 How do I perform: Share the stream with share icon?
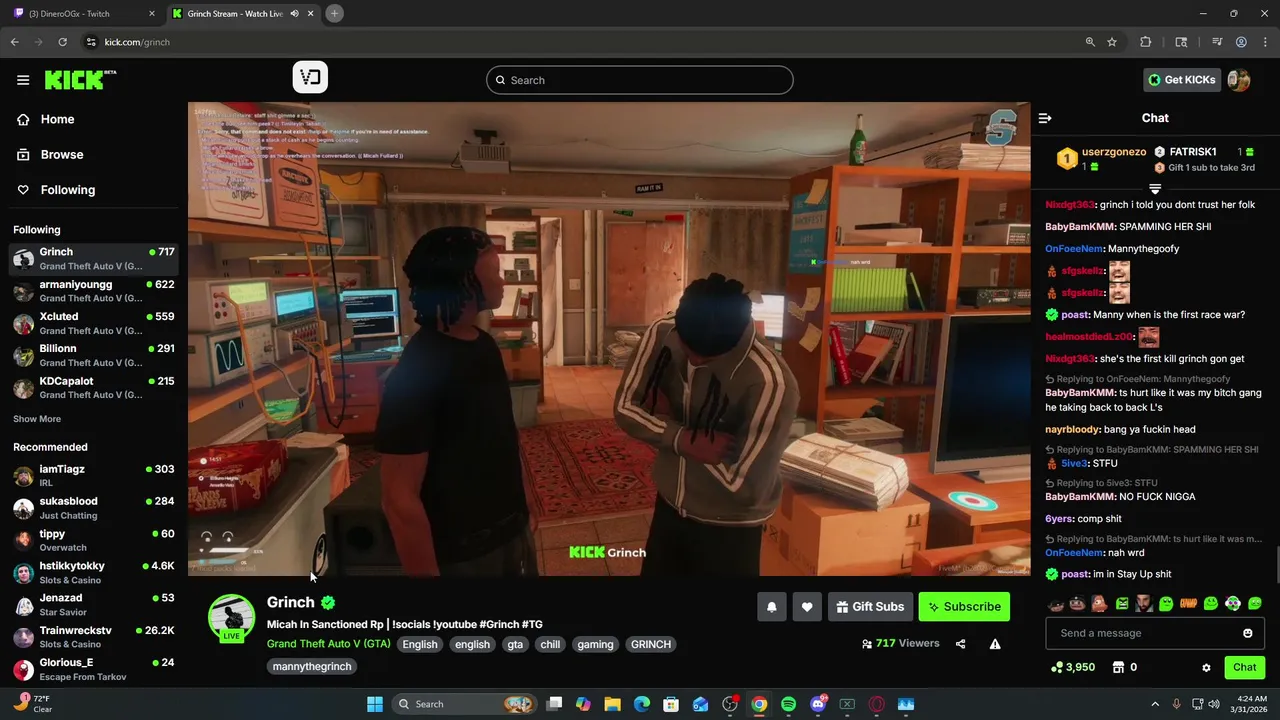click(961, 644)
